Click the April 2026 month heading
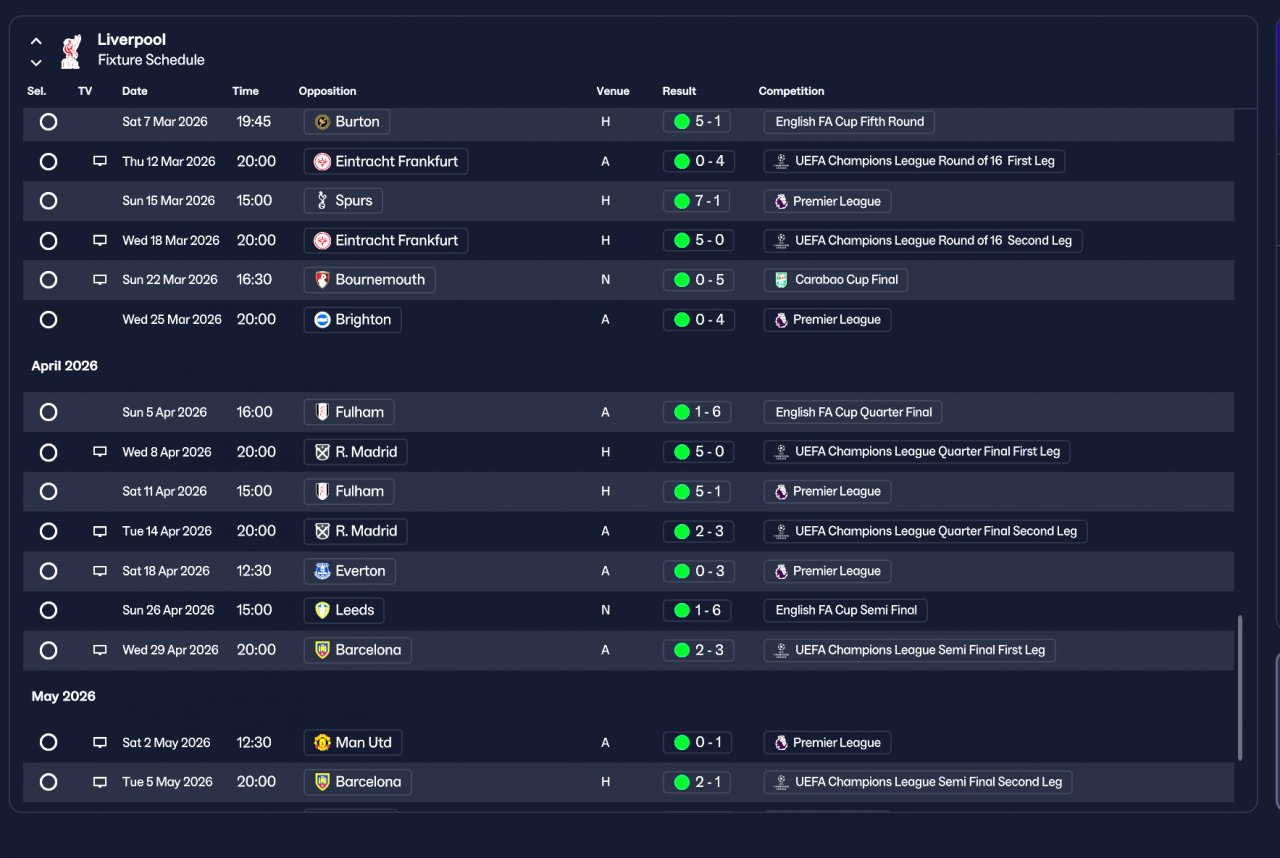 pyautogui.click(x=65, y=366)
